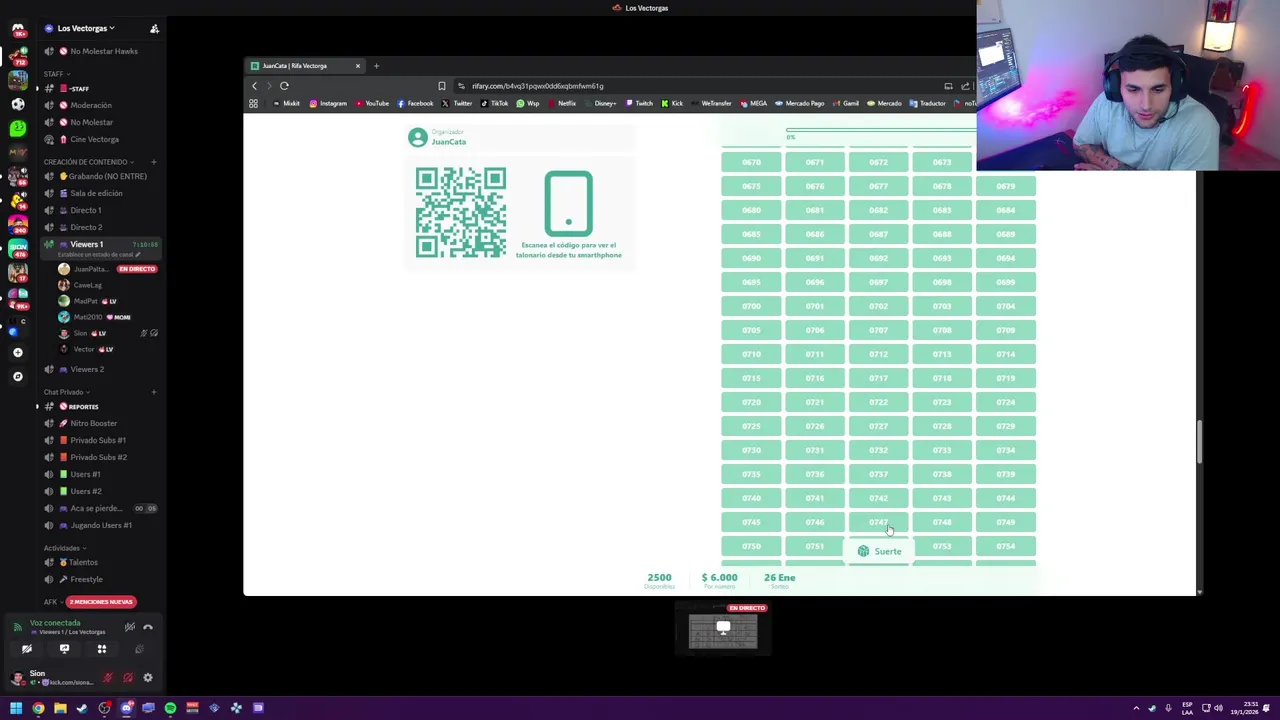The image size is (1280, 720).
Task: Click the browser bookmark icon
Action: [x=441, y=86]
